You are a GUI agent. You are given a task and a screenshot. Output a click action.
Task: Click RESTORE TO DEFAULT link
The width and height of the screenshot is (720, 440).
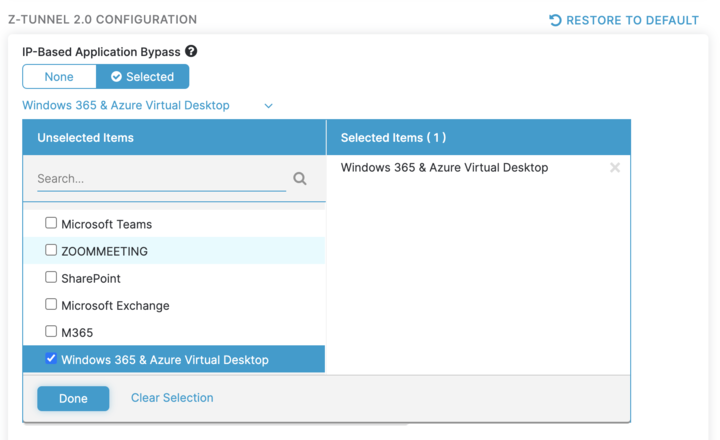[632, 20]
